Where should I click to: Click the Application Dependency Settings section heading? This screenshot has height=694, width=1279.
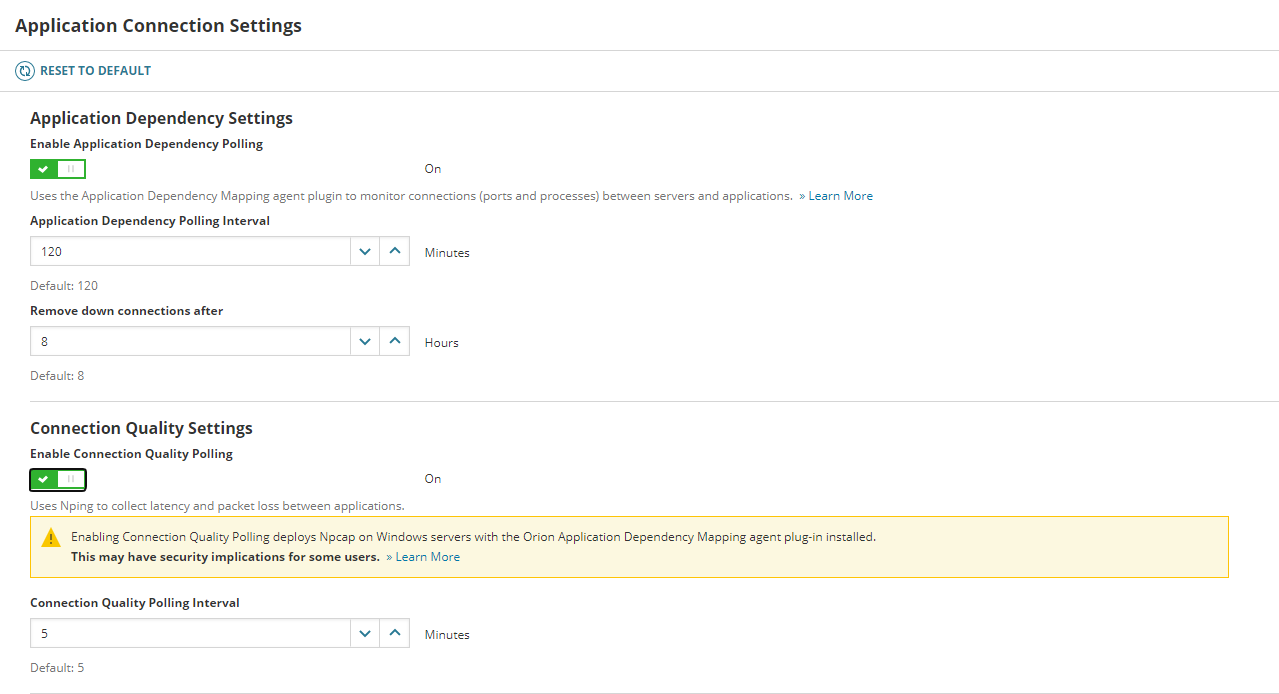point(161,118)
